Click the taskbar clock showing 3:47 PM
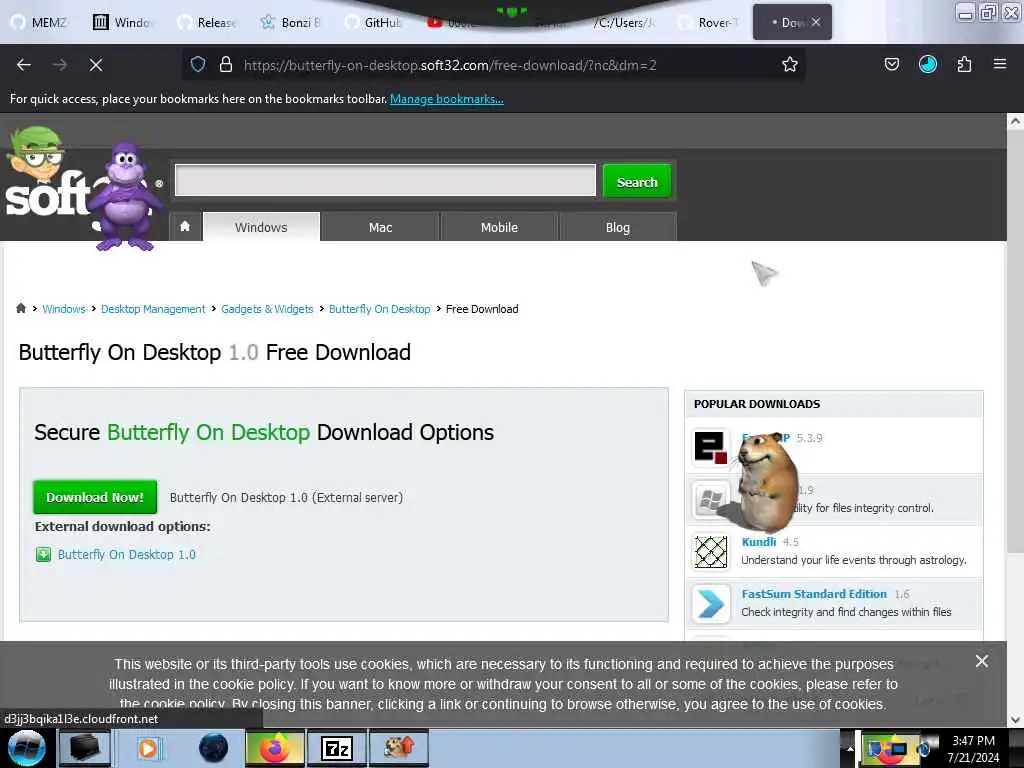The height and width of the screenshot is (768, 1024). click(x=973, y=748)
